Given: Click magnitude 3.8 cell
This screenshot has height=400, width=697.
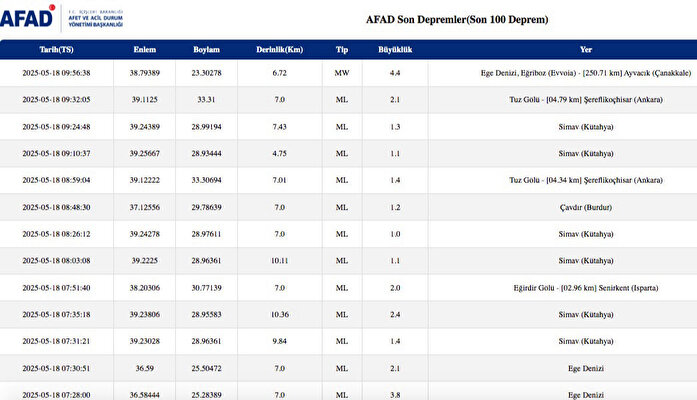Looking at the screenshot, I should pos(395,395).
